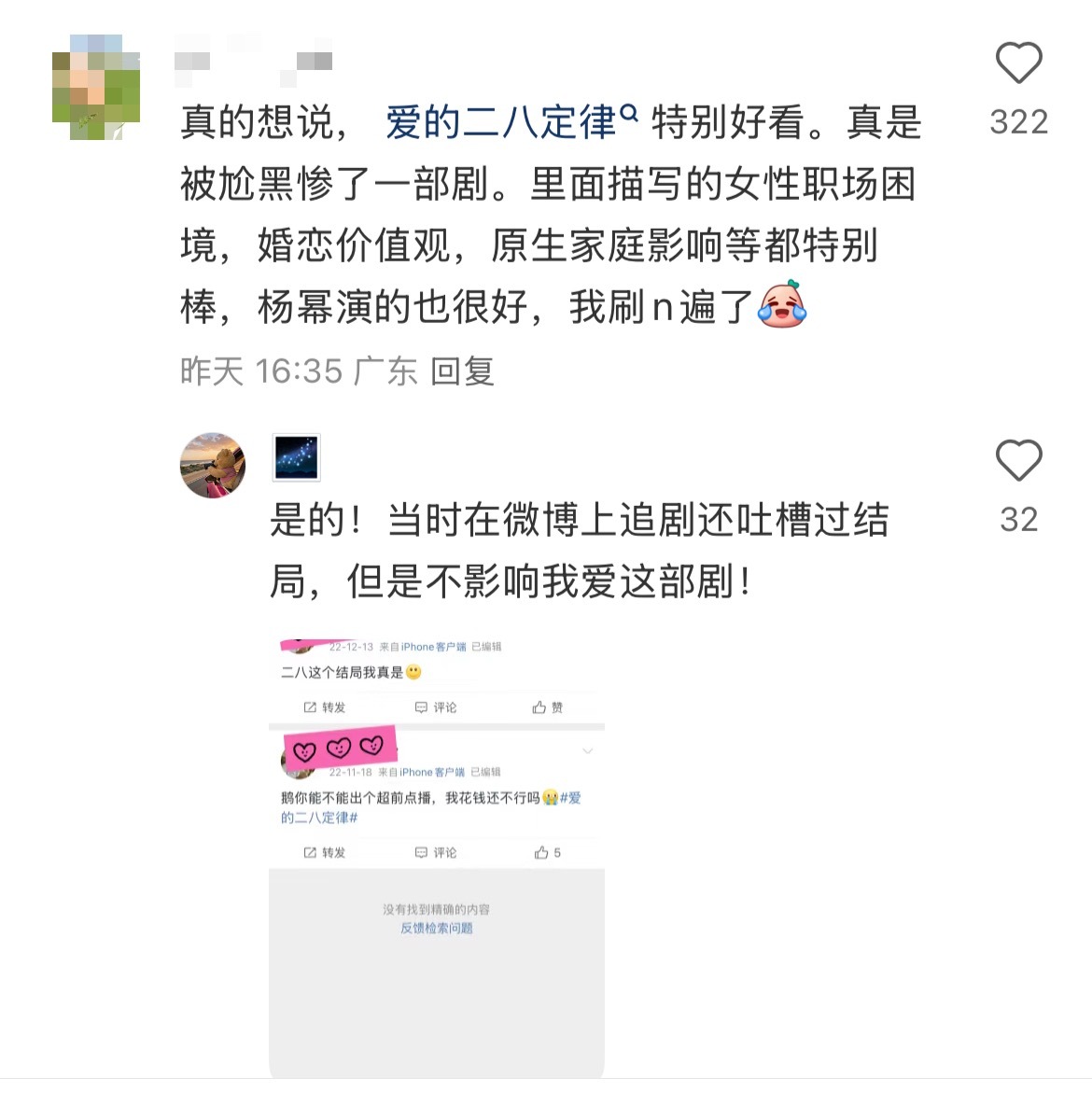
Task: Open the bear avatar of the replier
Action: pyautogui.click(x=213, y=466)
